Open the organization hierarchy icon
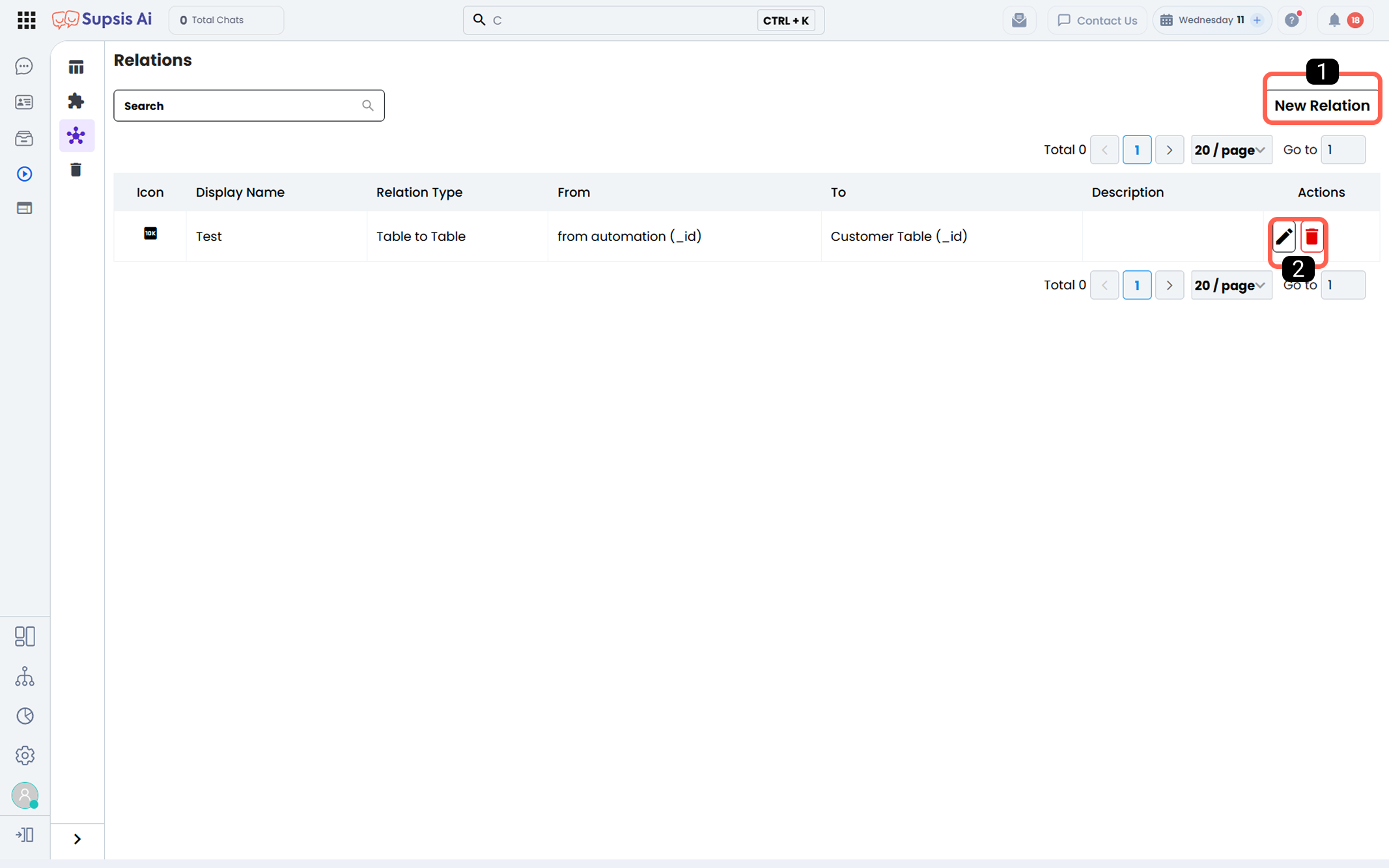This screenshot has height=868, width=1389. click(25, 677)
